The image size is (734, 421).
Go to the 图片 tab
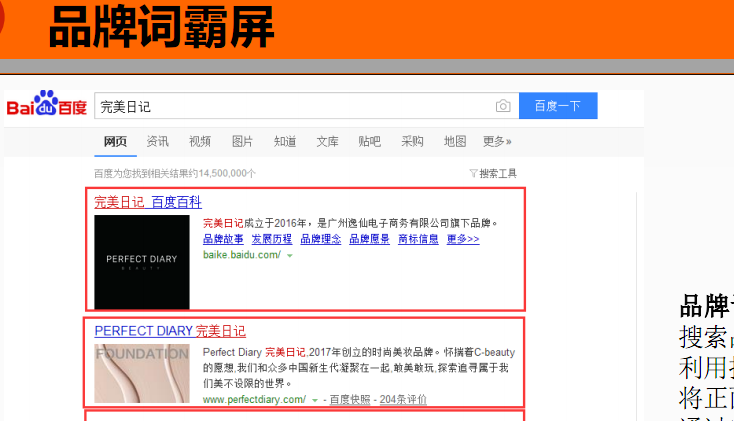[x=242, y=141]
